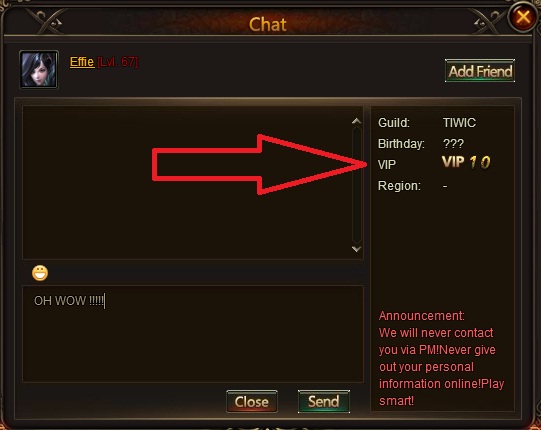Click the Add Friend button

pyautogui.click(x=480, y=71)
